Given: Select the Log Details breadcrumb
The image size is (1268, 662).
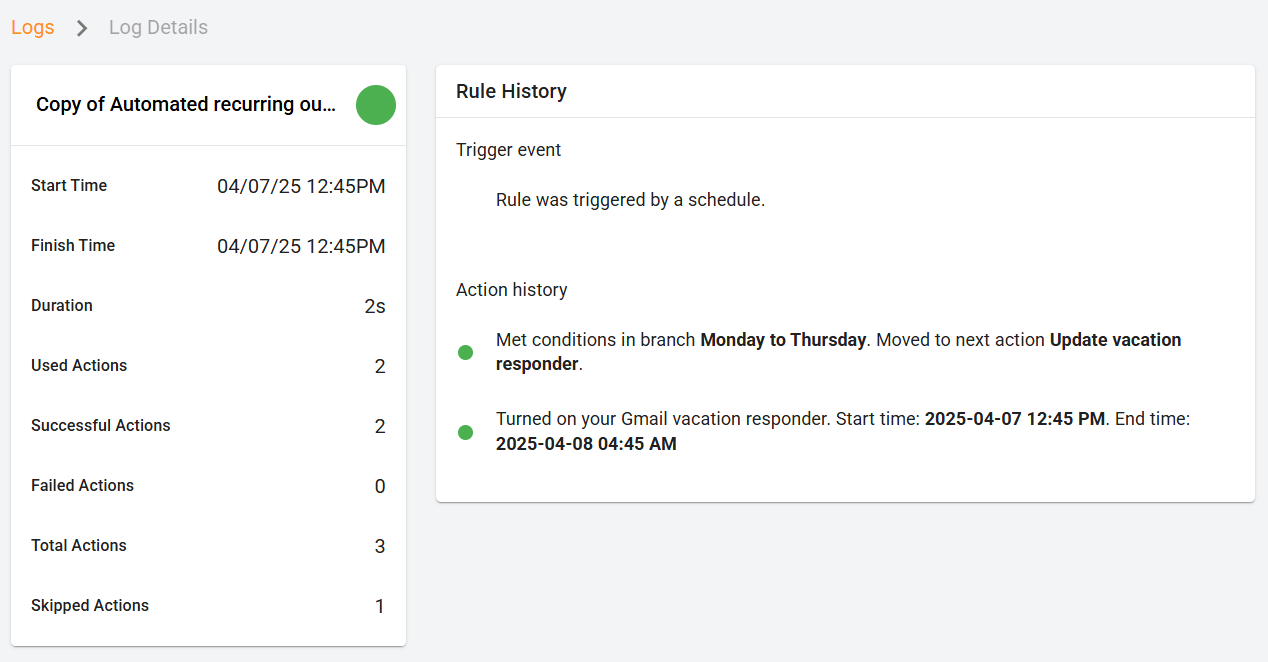Looking at the screenshot, I should pyautogui.click(x=158, y=28).
